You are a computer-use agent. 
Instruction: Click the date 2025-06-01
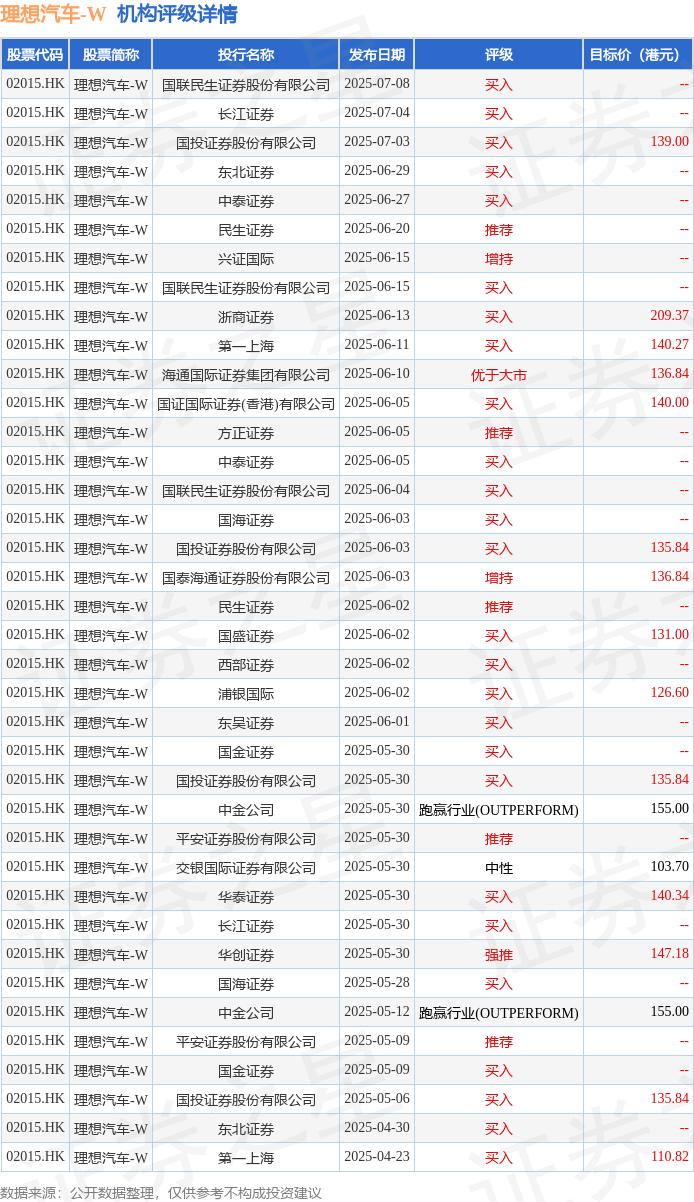[377, 722]
